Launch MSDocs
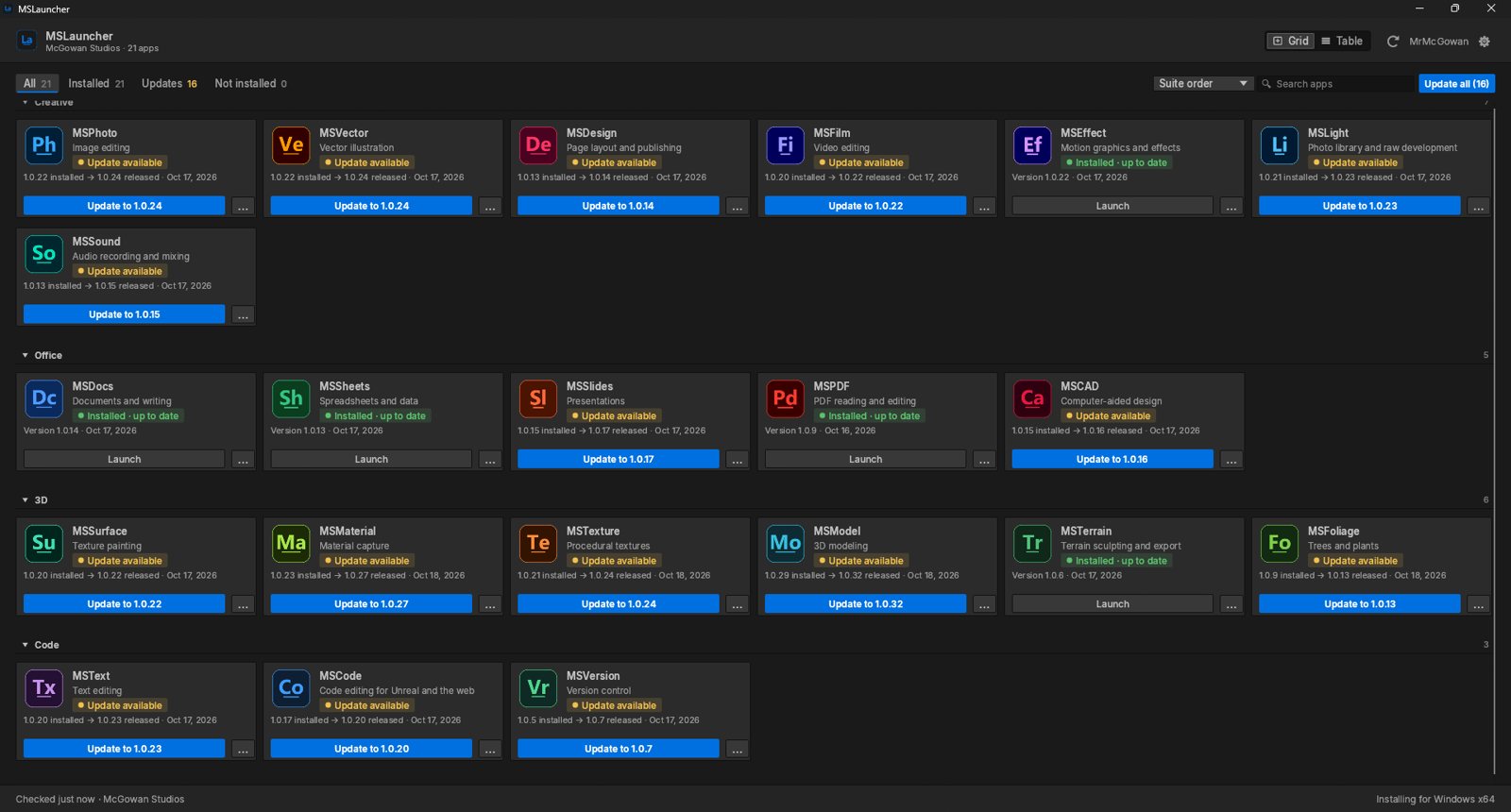 pyautogui.click(x=124, y=459)
